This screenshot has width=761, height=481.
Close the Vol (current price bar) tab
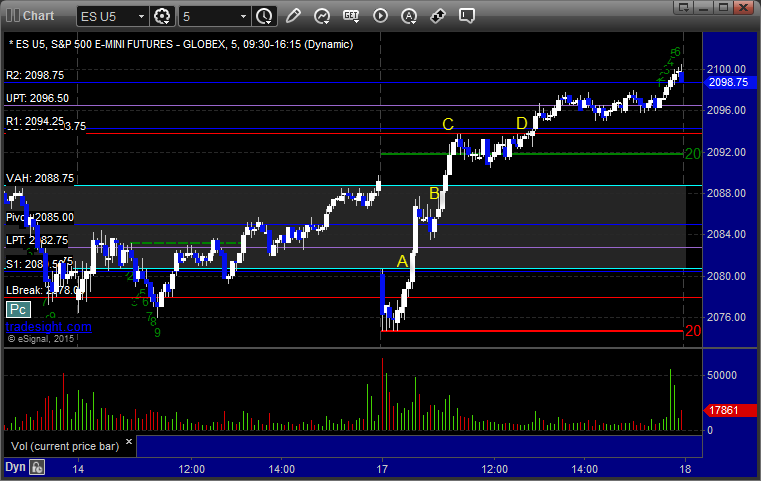click(129, 442)
